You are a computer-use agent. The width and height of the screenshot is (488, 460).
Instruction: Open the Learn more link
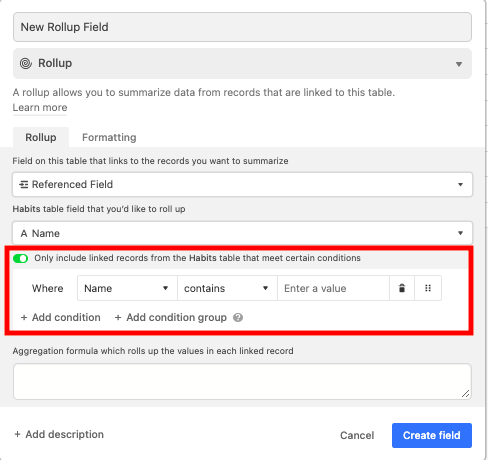coord(40,108)
